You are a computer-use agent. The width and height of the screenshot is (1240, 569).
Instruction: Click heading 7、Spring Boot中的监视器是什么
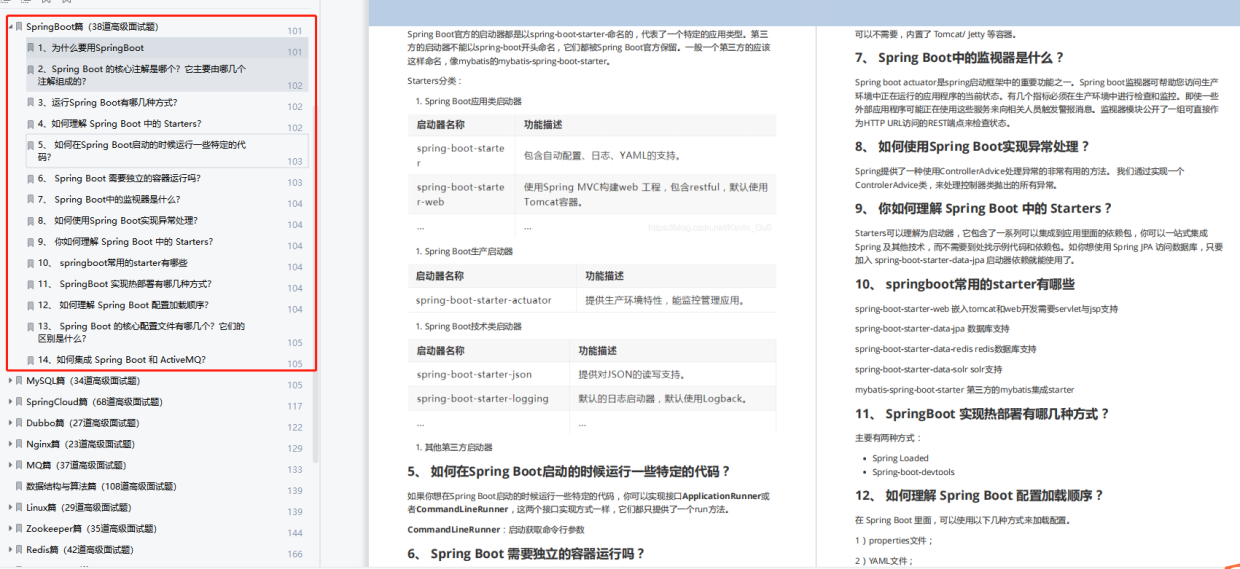[960, 57]
